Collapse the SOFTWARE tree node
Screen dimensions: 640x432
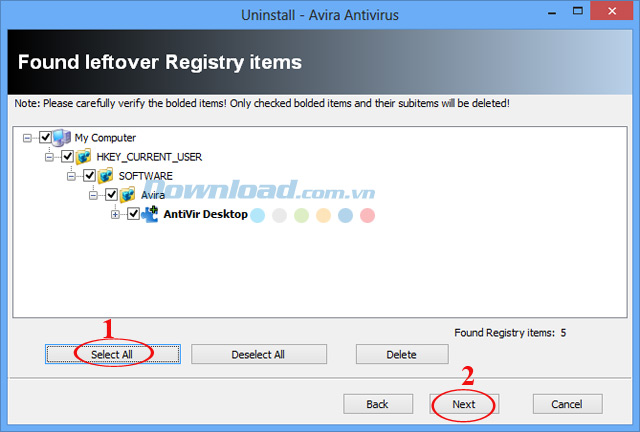pos(71,176)
